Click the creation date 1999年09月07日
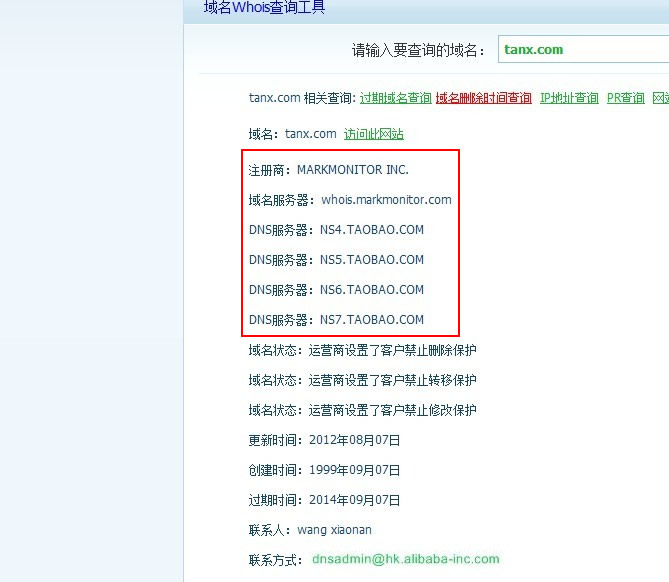Viewport: 669px width, 582px height. (x=355, y=470)
